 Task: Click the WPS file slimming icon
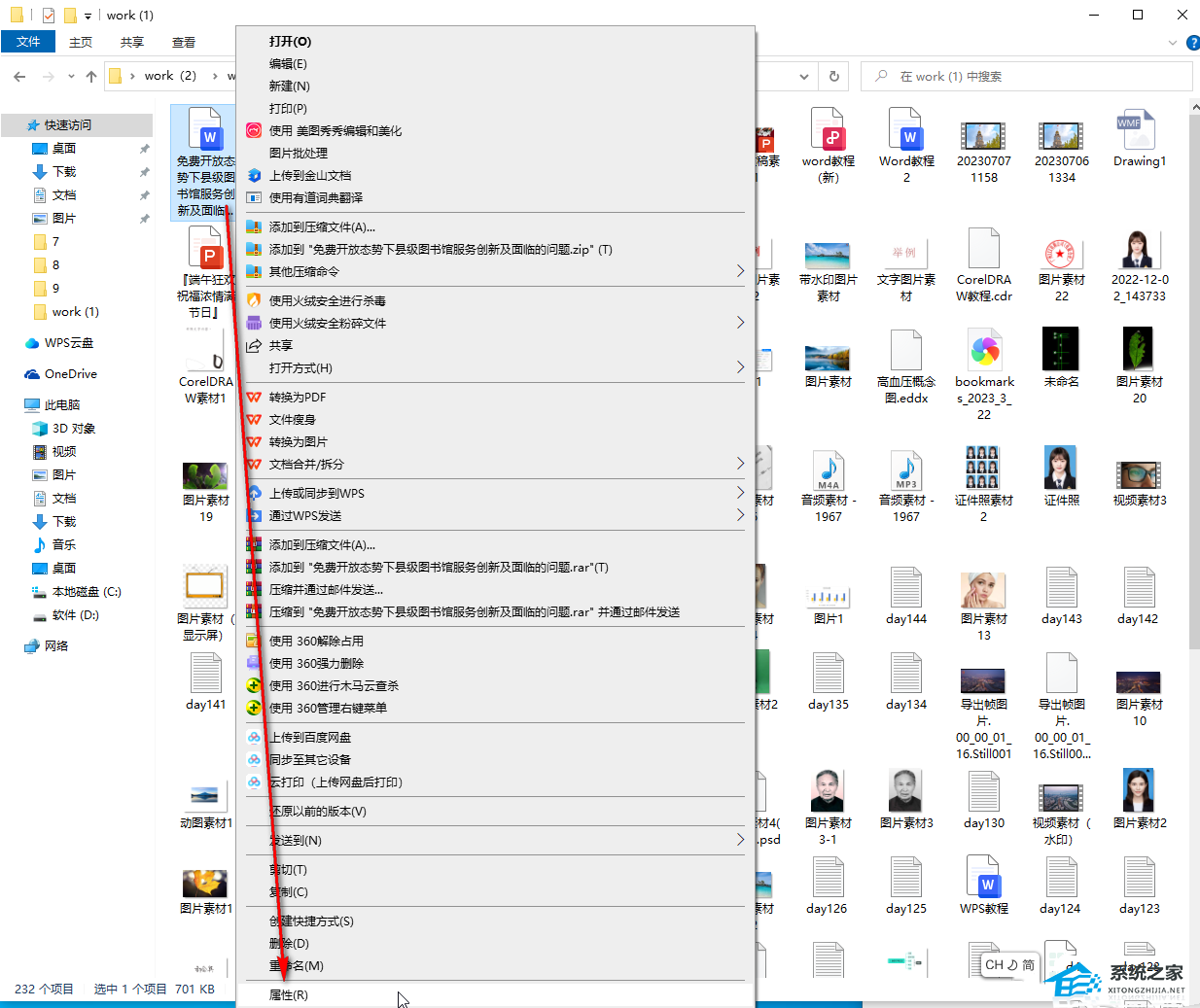254,419
